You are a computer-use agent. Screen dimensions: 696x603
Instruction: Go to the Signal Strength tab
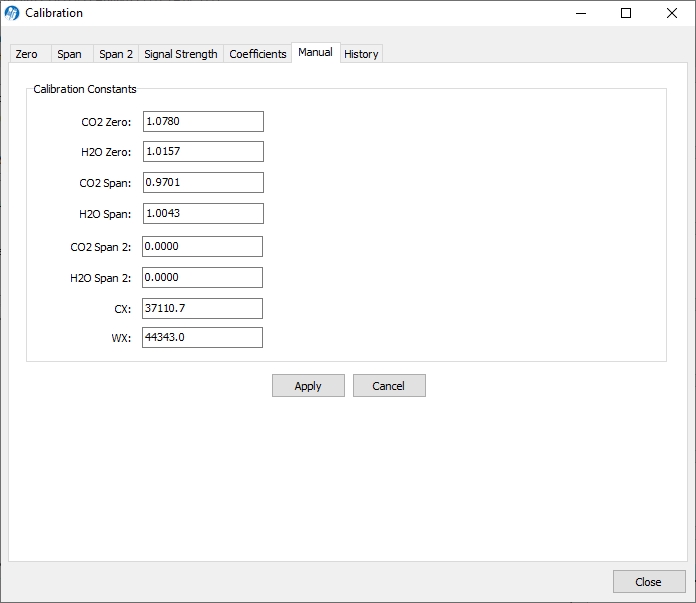180,54
